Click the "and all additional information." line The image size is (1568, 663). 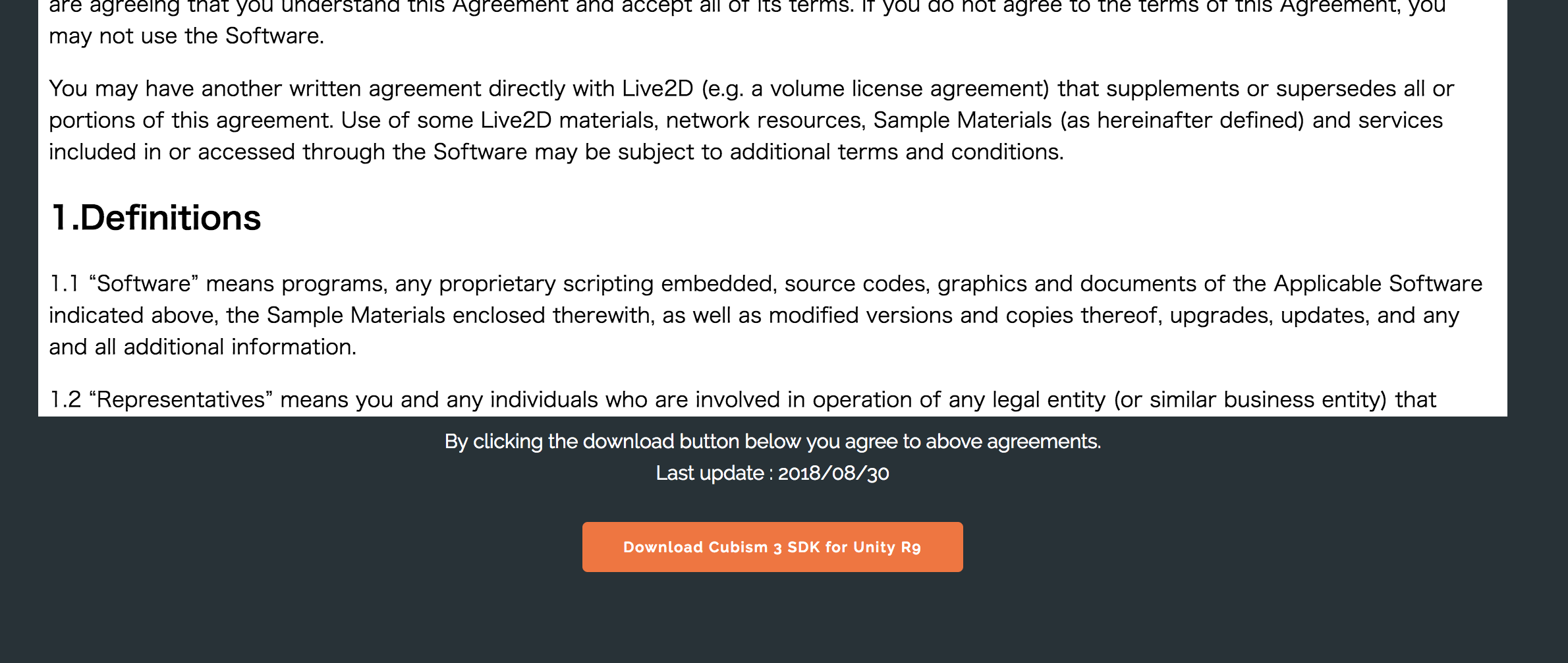(202, 347)
